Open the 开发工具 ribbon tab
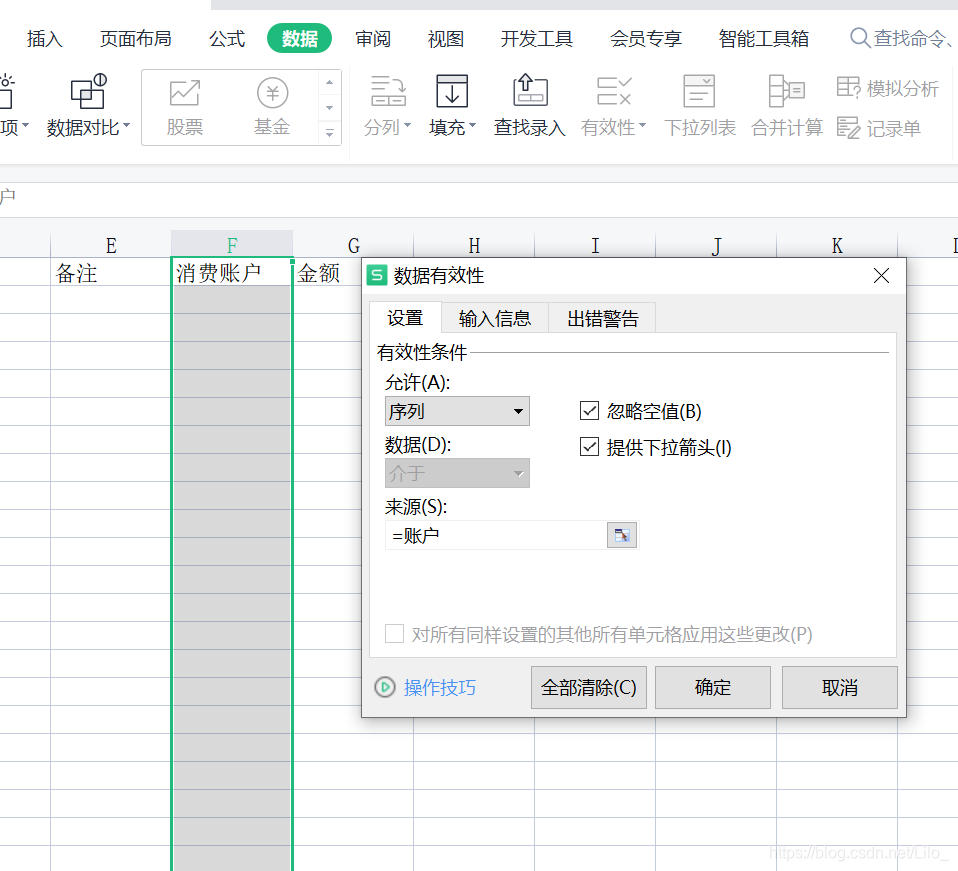 536,38
